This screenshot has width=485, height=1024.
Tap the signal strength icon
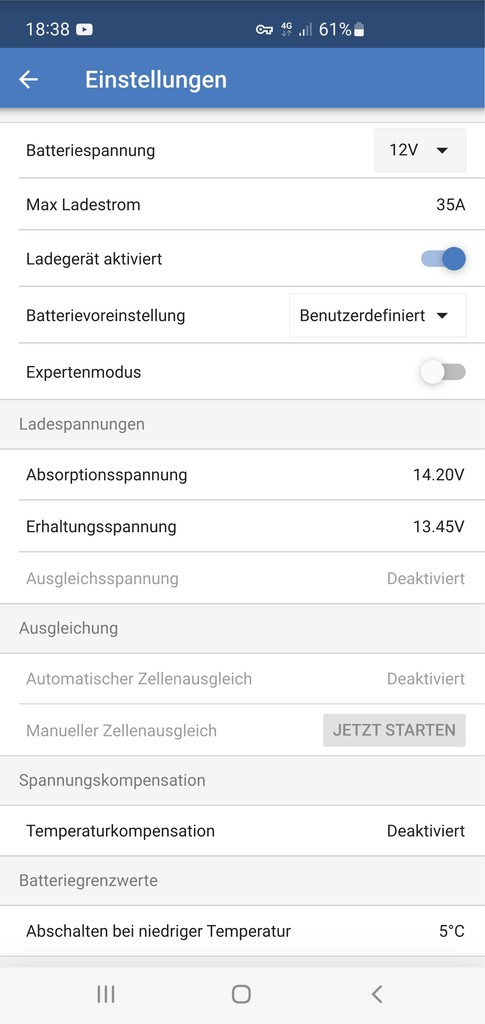[305, 29]
